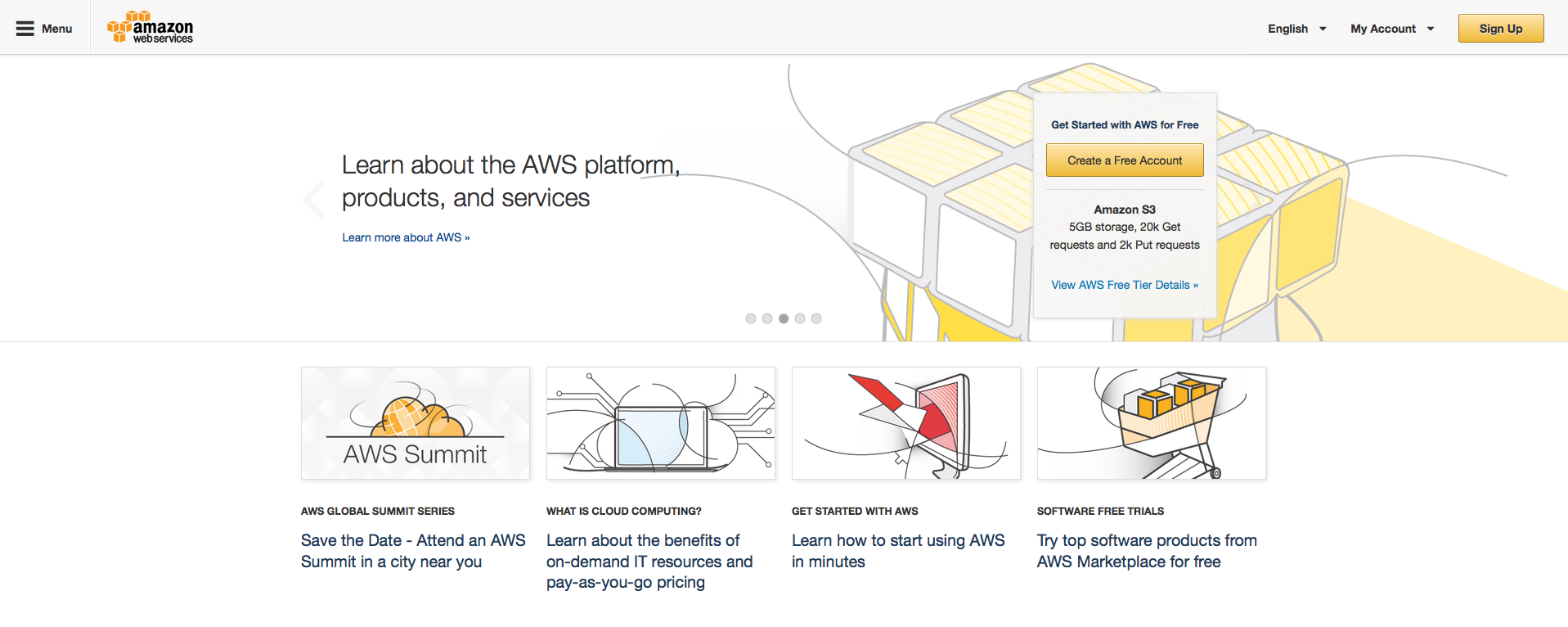Click the cloud computing laptop illustration
Screen dimensions: 1568x627
[661, 423]
